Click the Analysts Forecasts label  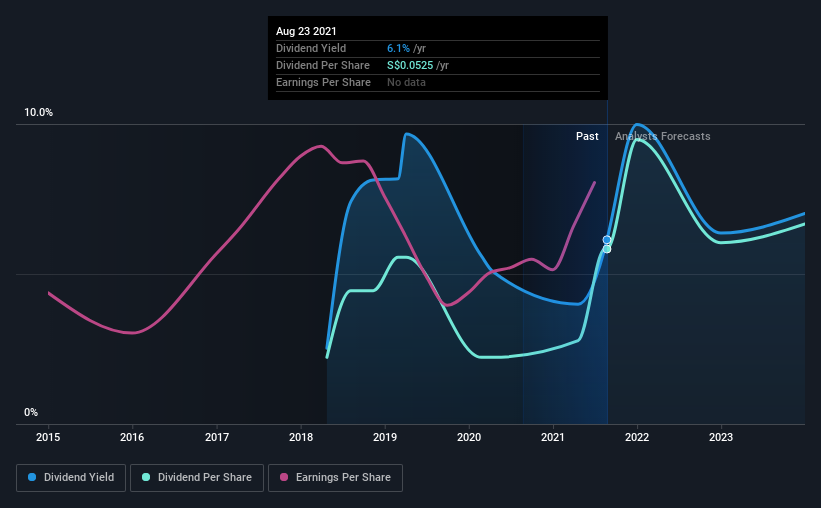tap(662, 136)
